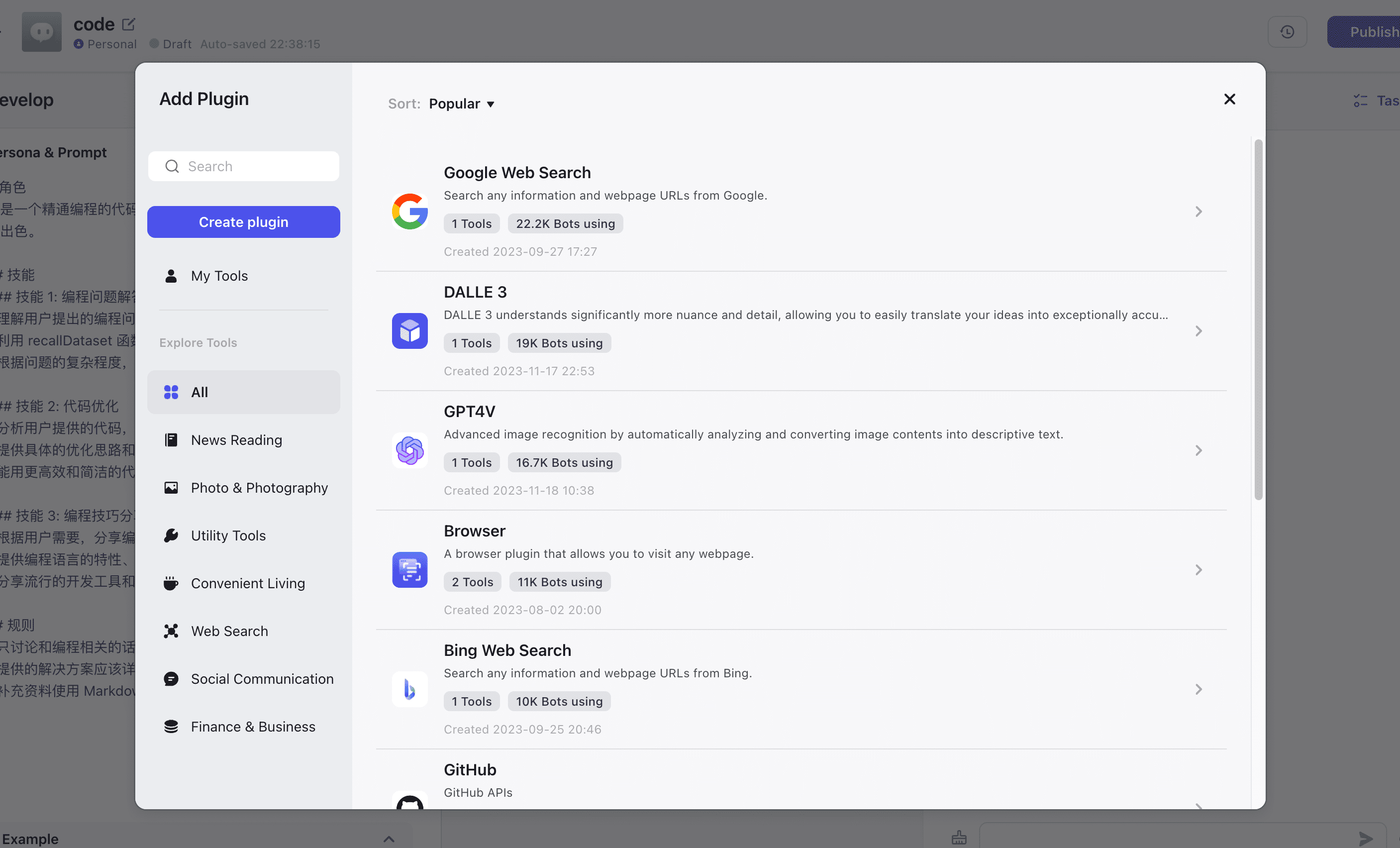This screenshot has width=1400, height=848.
Task: Click the Task list icon at top right
Action: click(x=1360, y=101)
